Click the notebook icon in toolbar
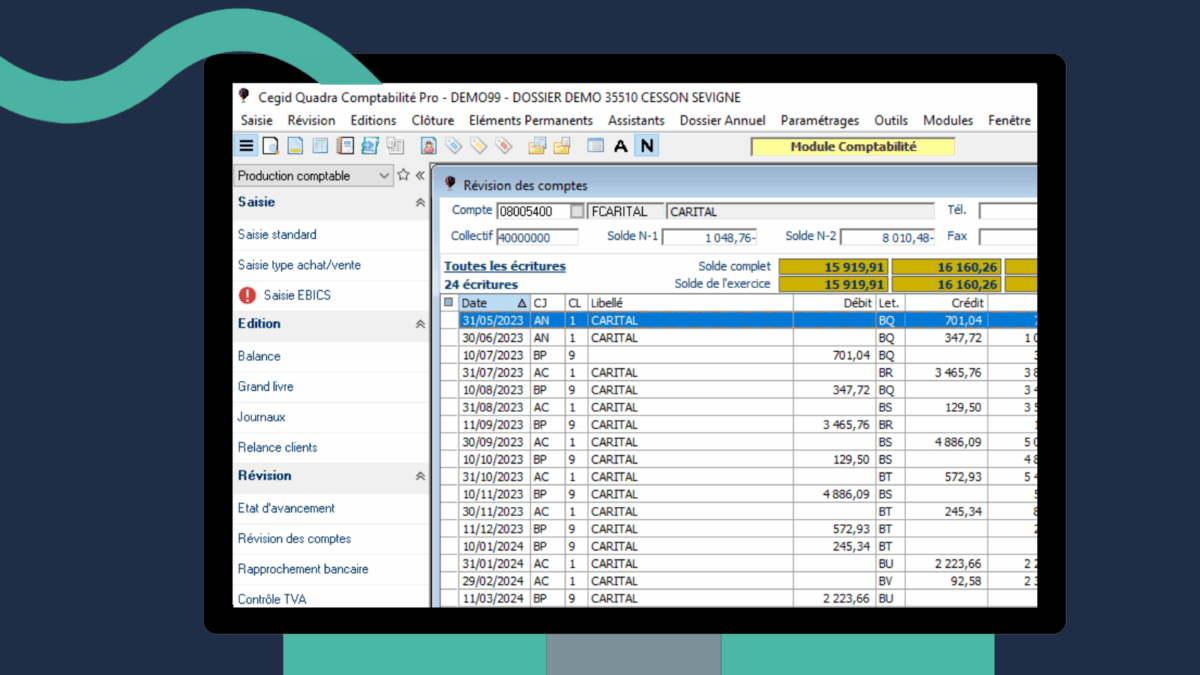The image size is (1200, 675). [345, 146]
